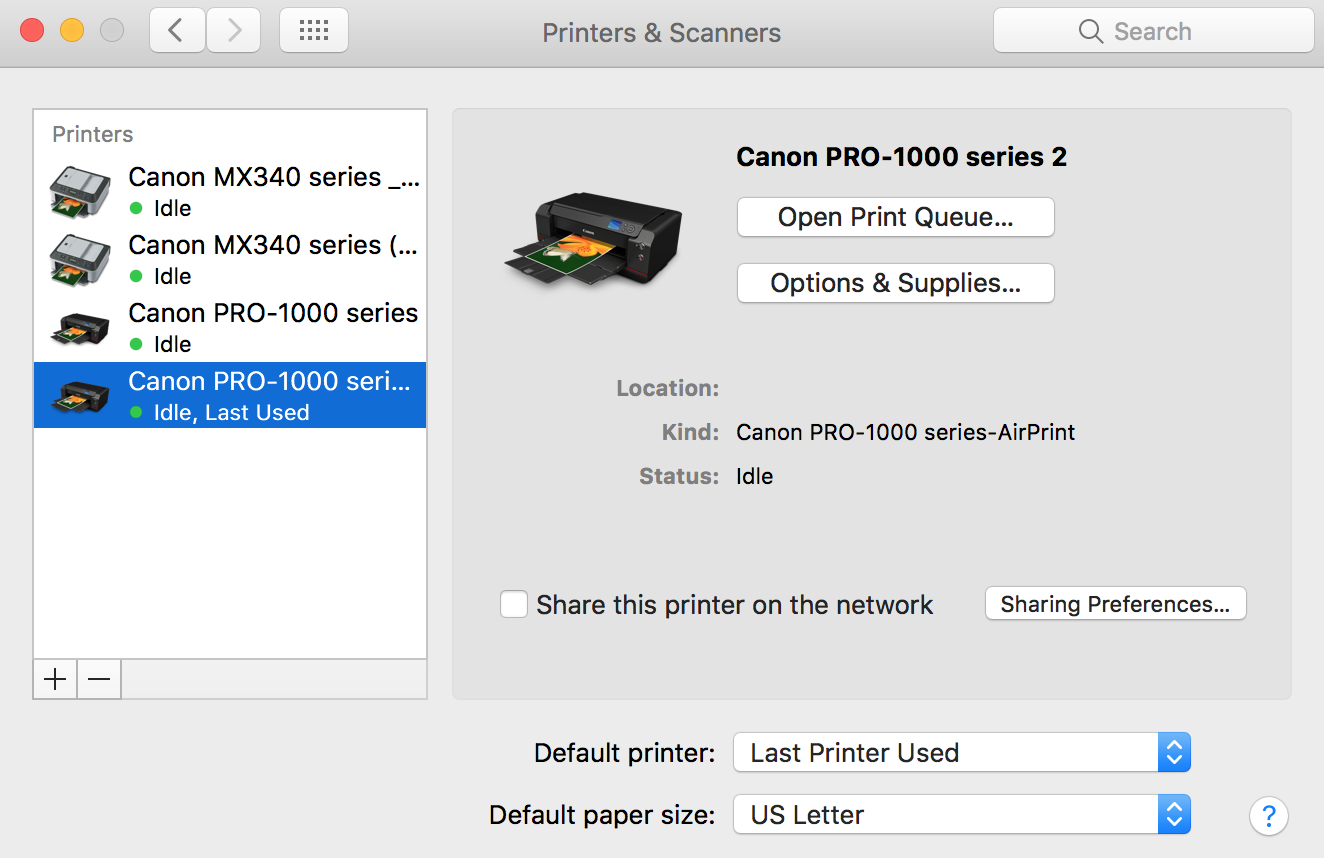The height and width of the screenshot is (858, 1324).
Task: Click the back arrow in the toolbar
Action: (x=177, y=31)
